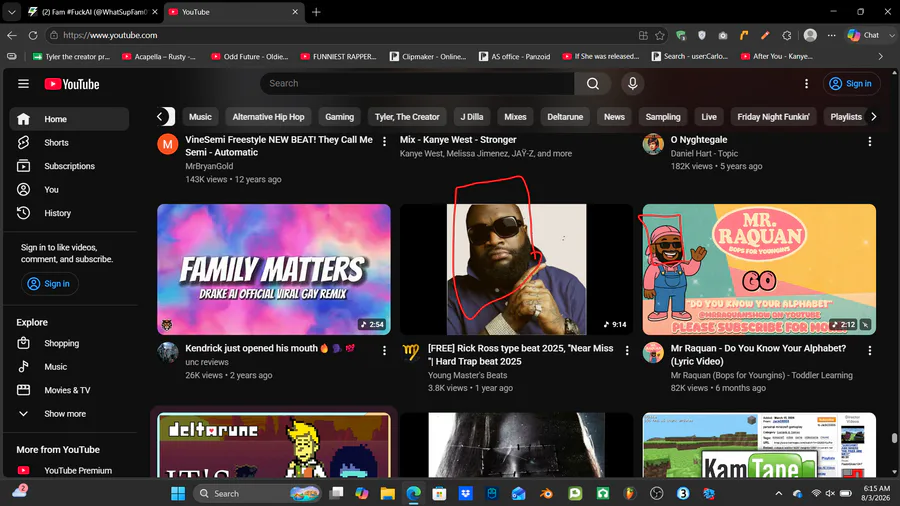The image size is (900, 506).
Task: Open Movies & TV under Explore
Action: click(x=69, y=390)
